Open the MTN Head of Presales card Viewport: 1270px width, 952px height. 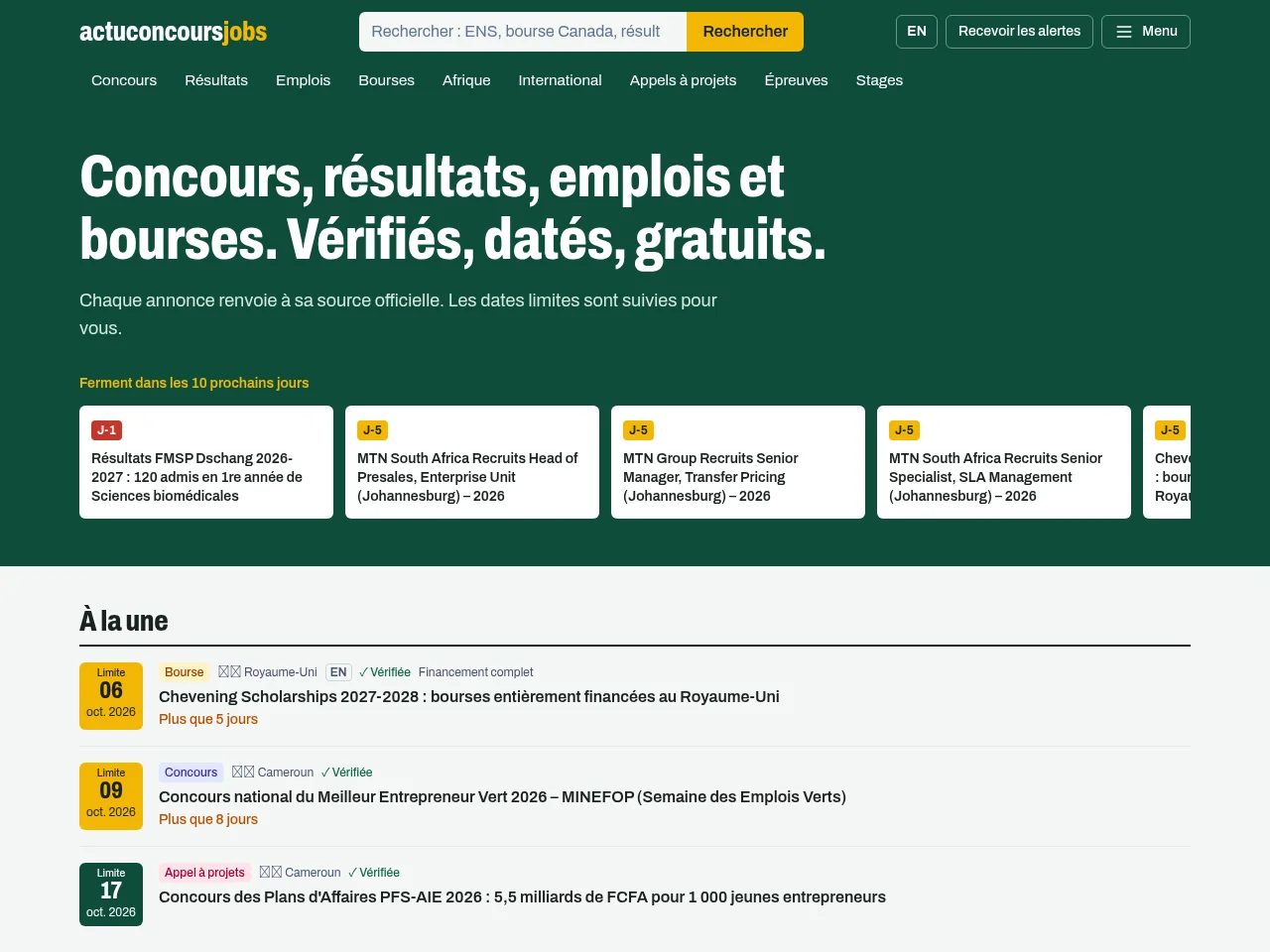[472, 462]
